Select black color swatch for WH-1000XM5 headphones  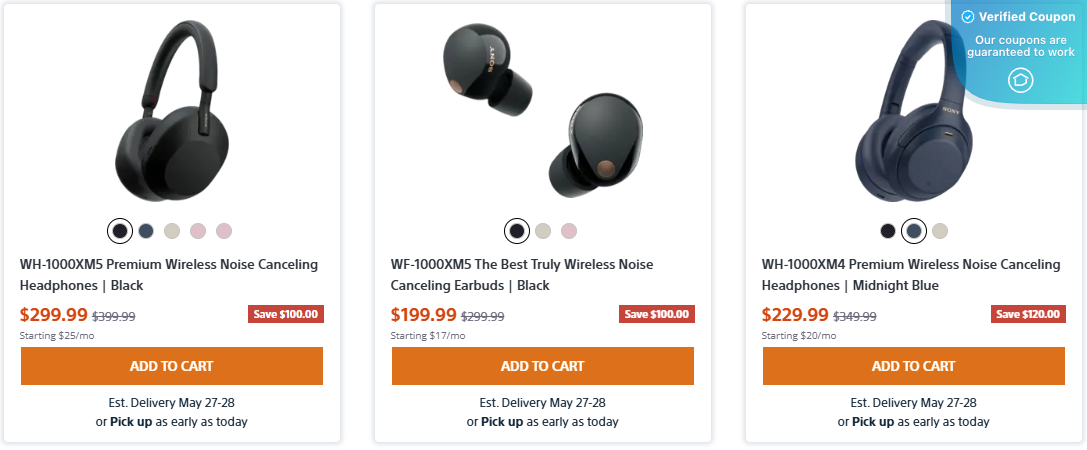point(120,231)
